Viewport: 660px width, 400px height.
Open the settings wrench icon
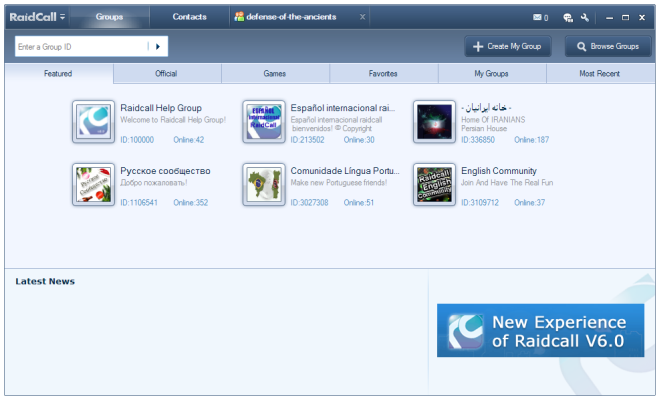click(x=585, y=17)
